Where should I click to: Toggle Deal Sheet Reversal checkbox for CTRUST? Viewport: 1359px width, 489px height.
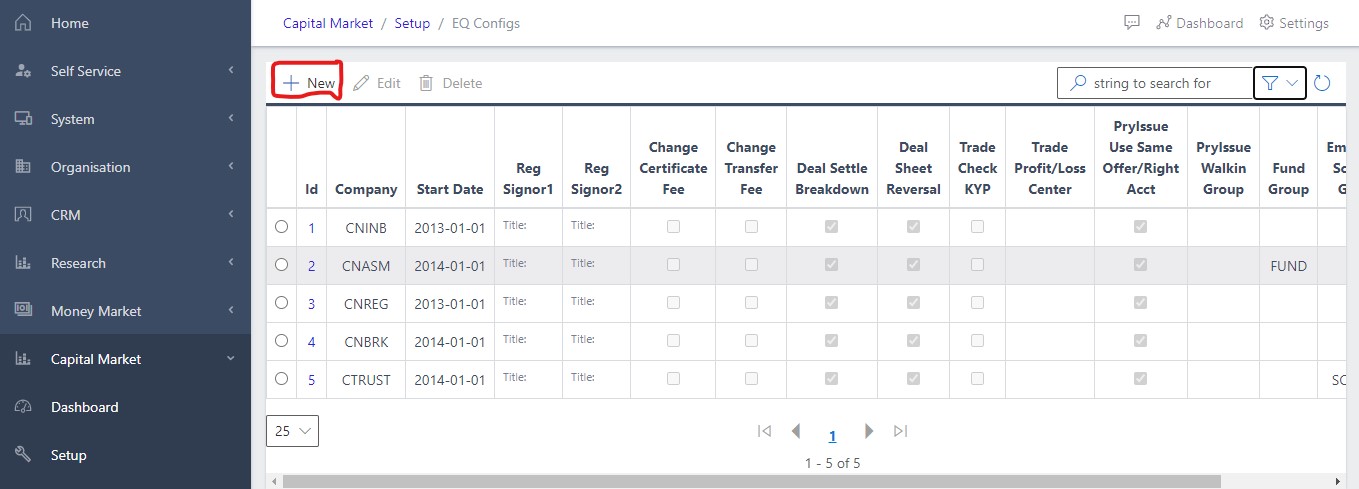(x=913, y=379)
